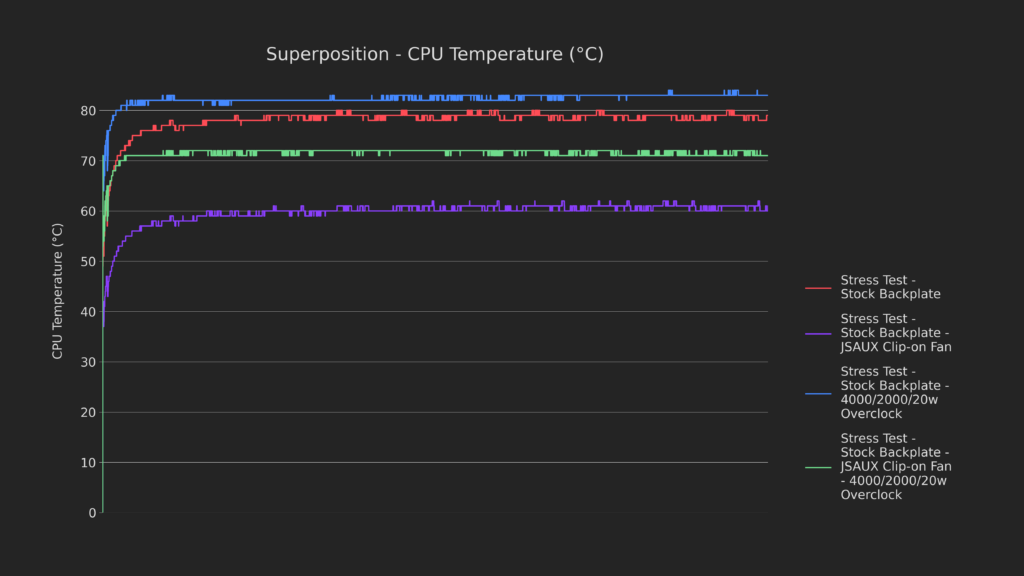Click the 20 y-axis tick label

pos(89,412)
